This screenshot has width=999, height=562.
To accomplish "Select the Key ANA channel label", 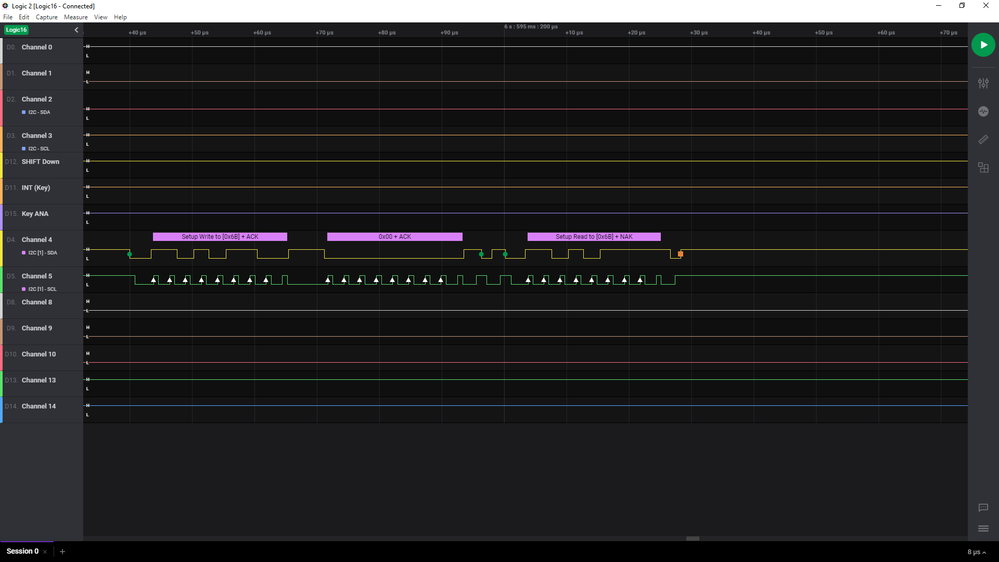I will point(35,214).
